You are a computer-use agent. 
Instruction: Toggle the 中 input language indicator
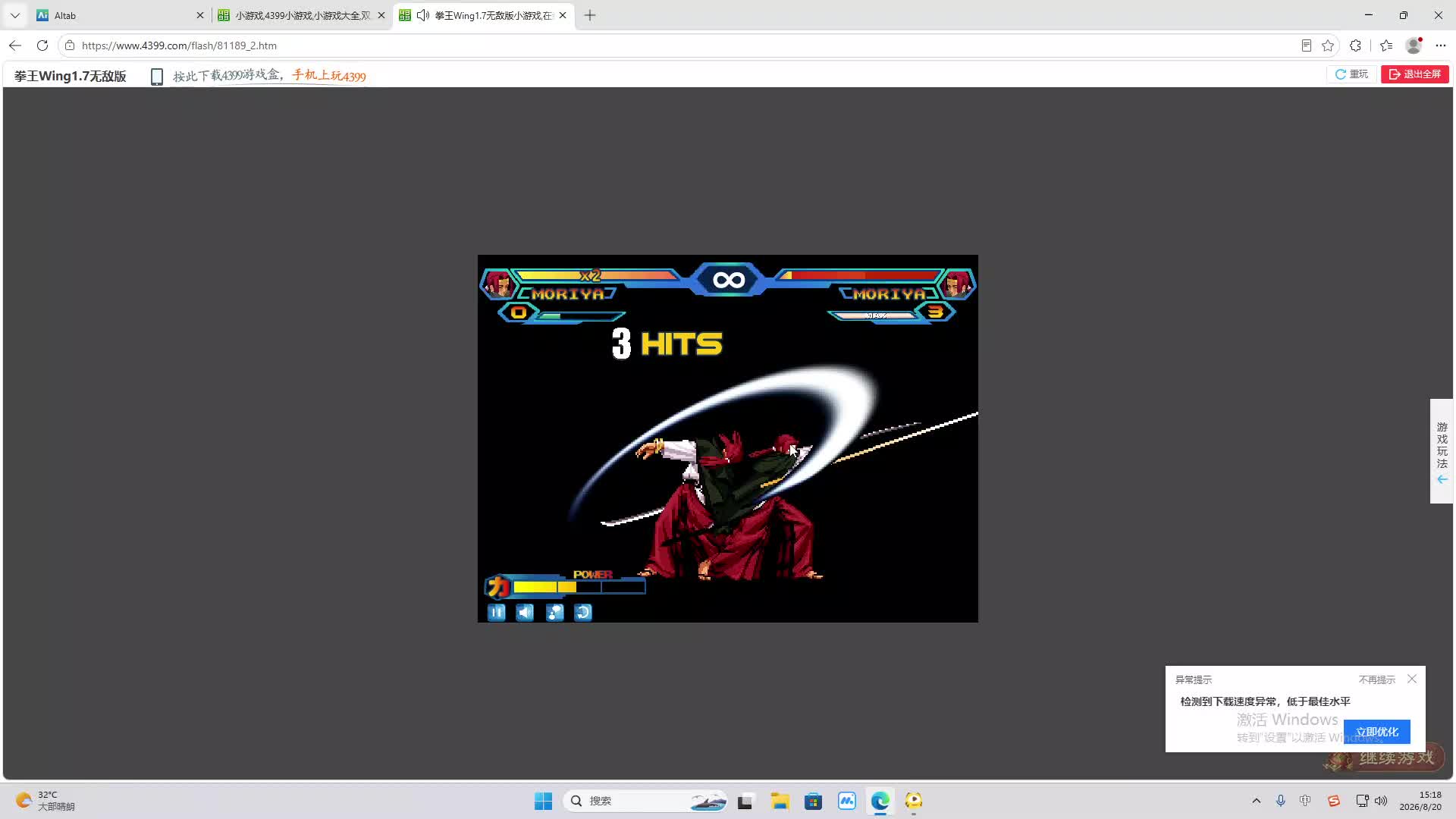coord(1305,801)
